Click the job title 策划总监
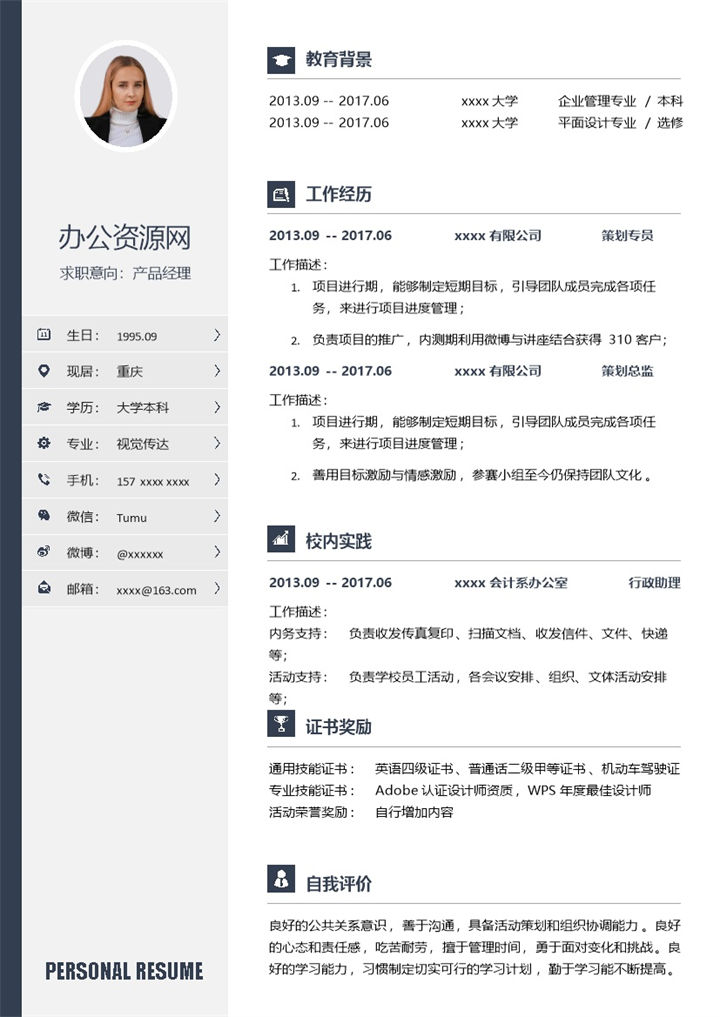This screenshot has width=720, height=1017. (627, 371)
